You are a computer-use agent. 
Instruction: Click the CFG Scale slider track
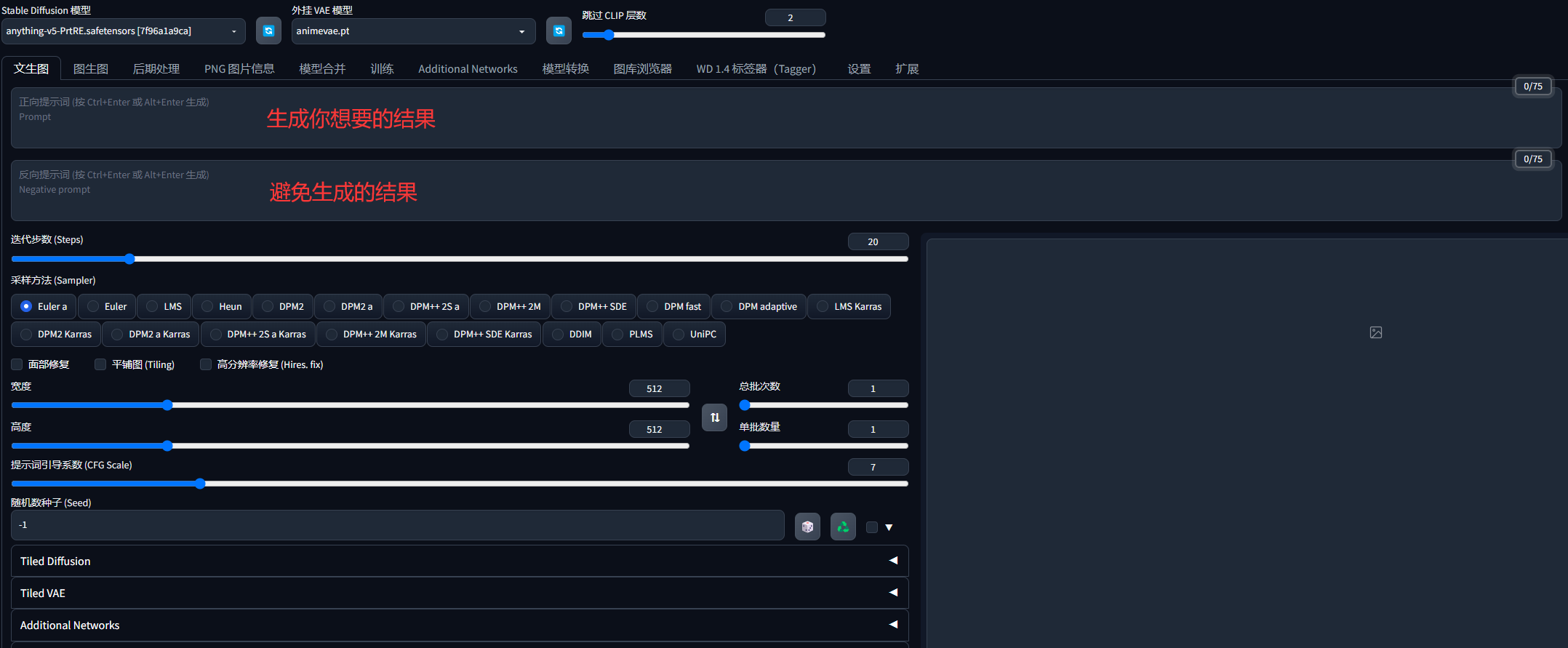point(460,484)
